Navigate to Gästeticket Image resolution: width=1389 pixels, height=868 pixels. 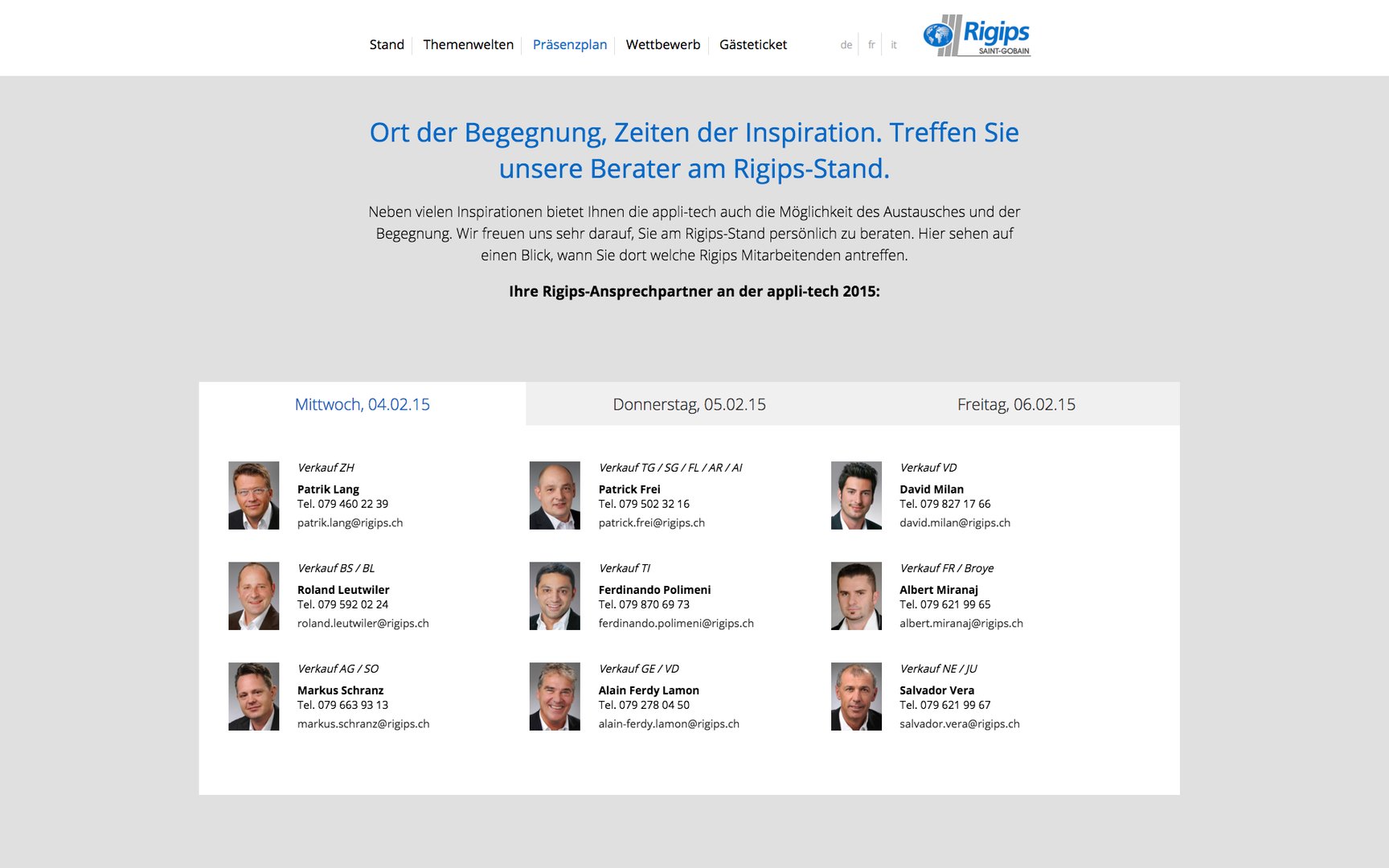click(x=753, y=45)
